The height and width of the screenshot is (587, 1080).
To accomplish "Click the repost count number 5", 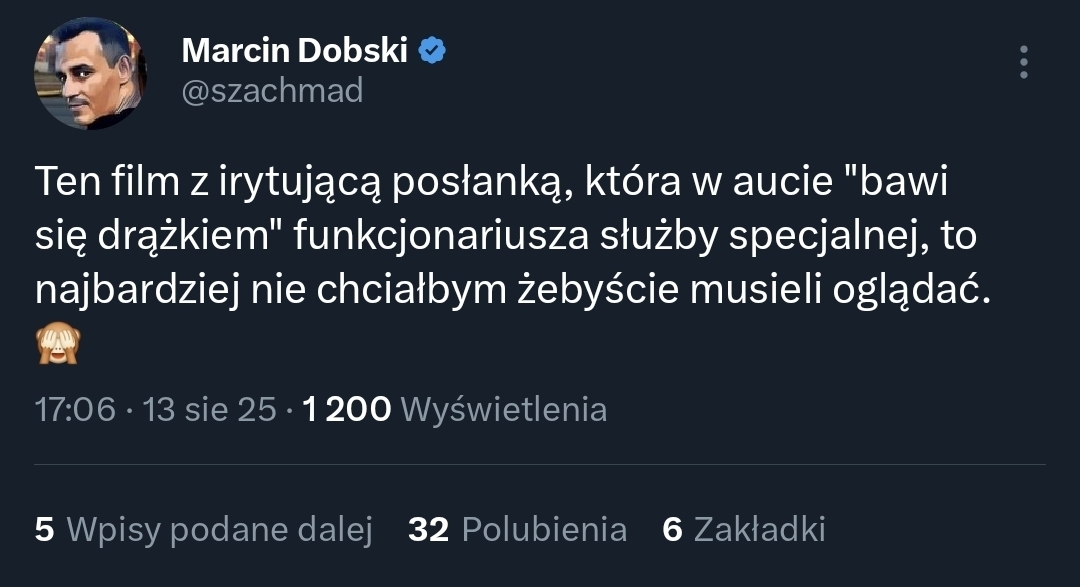I will point(44,529).
